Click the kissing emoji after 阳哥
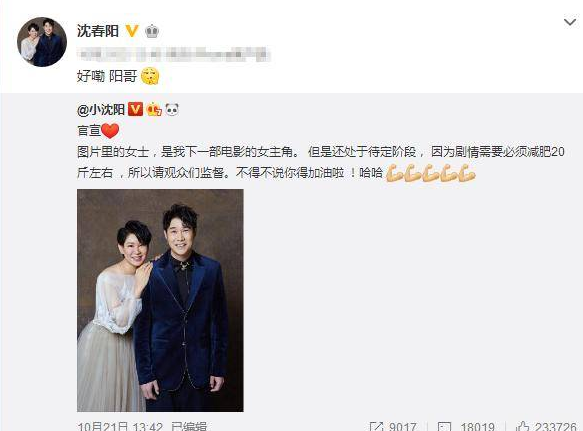The height and width of the screenshot is (431, 583). (150, 76)
